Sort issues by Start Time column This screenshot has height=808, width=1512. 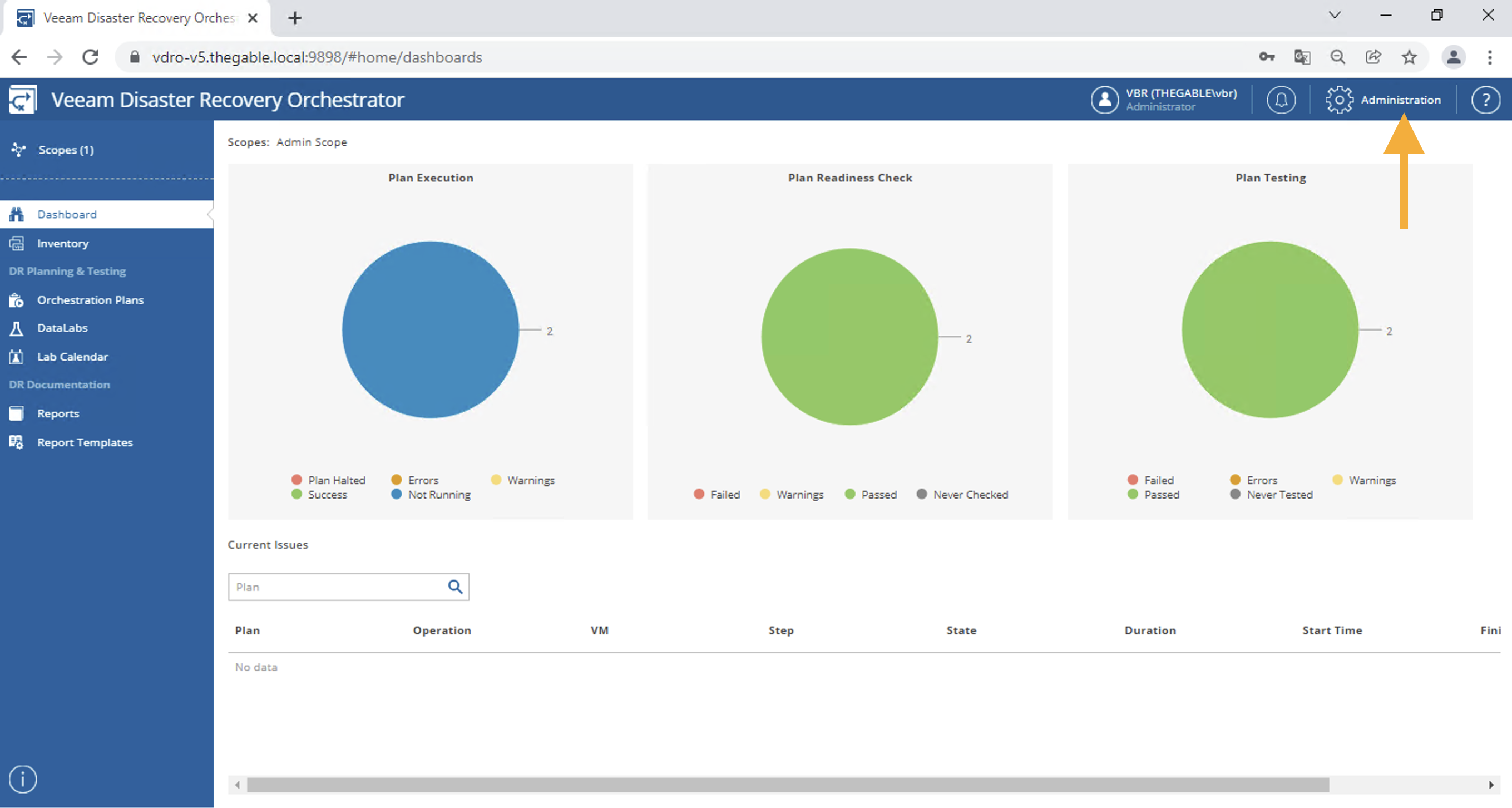1332,630
